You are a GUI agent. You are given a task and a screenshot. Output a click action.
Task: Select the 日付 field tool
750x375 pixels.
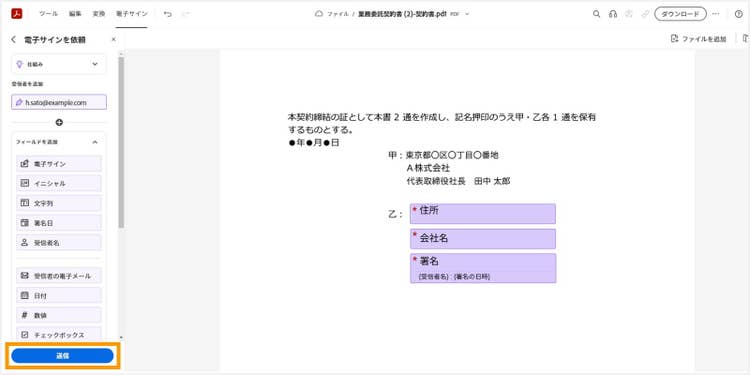[59, 296]
